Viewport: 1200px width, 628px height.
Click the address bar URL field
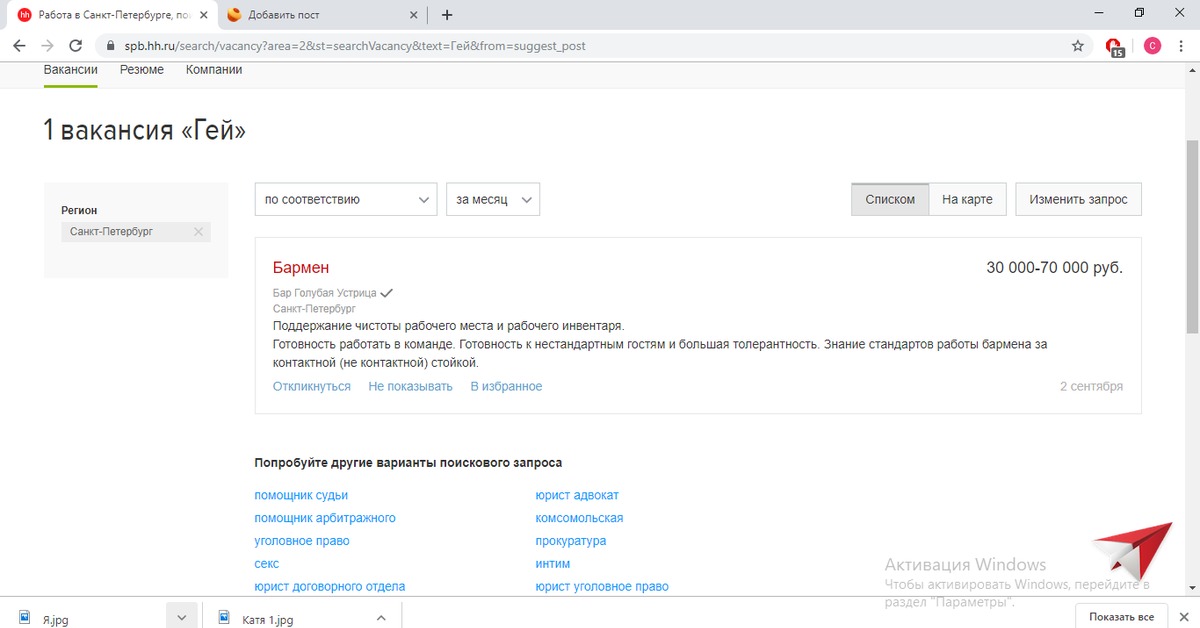coord(580,46)
